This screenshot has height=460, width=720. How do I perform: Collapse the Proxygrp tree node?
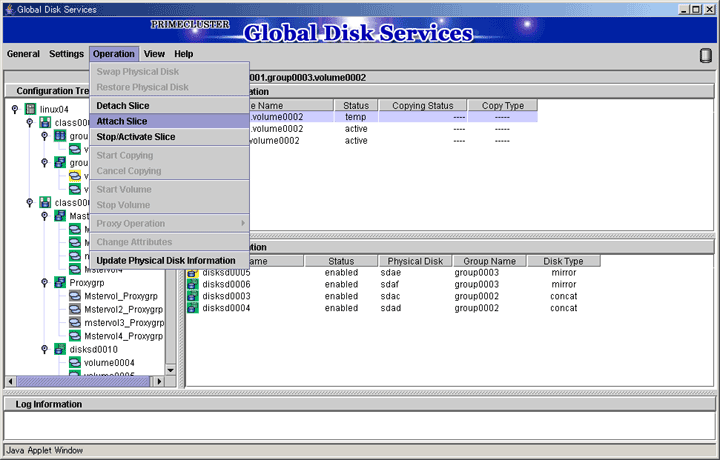(x=45, y=282)
